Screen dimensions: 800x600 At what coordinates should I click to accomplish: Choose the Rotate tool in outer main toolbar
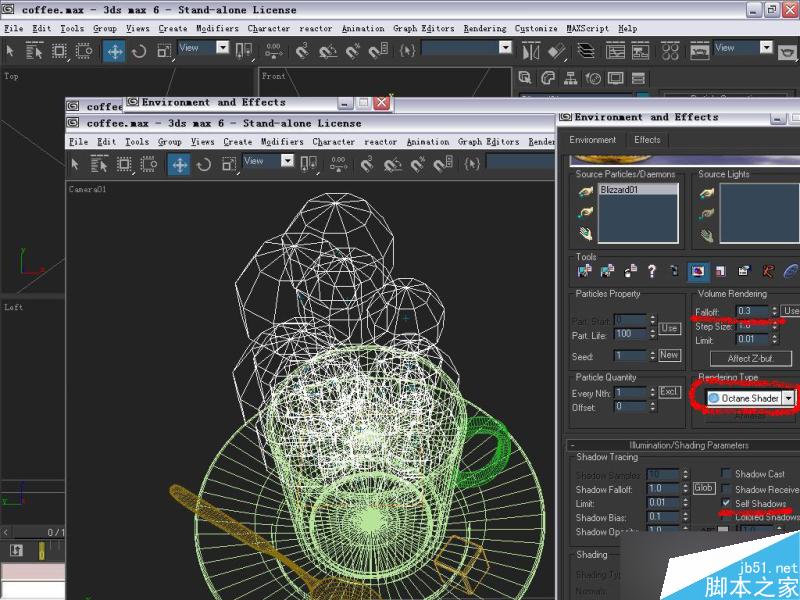[x=139, y=51]
